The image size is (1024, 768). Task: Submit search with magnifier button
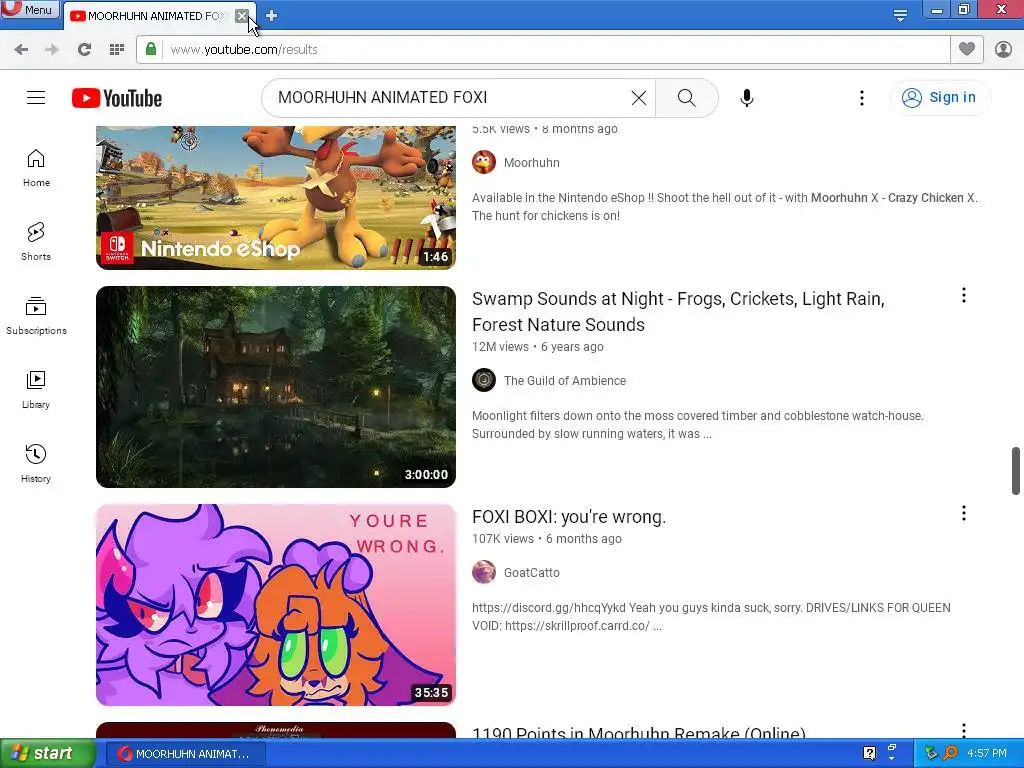pos(686,98)
